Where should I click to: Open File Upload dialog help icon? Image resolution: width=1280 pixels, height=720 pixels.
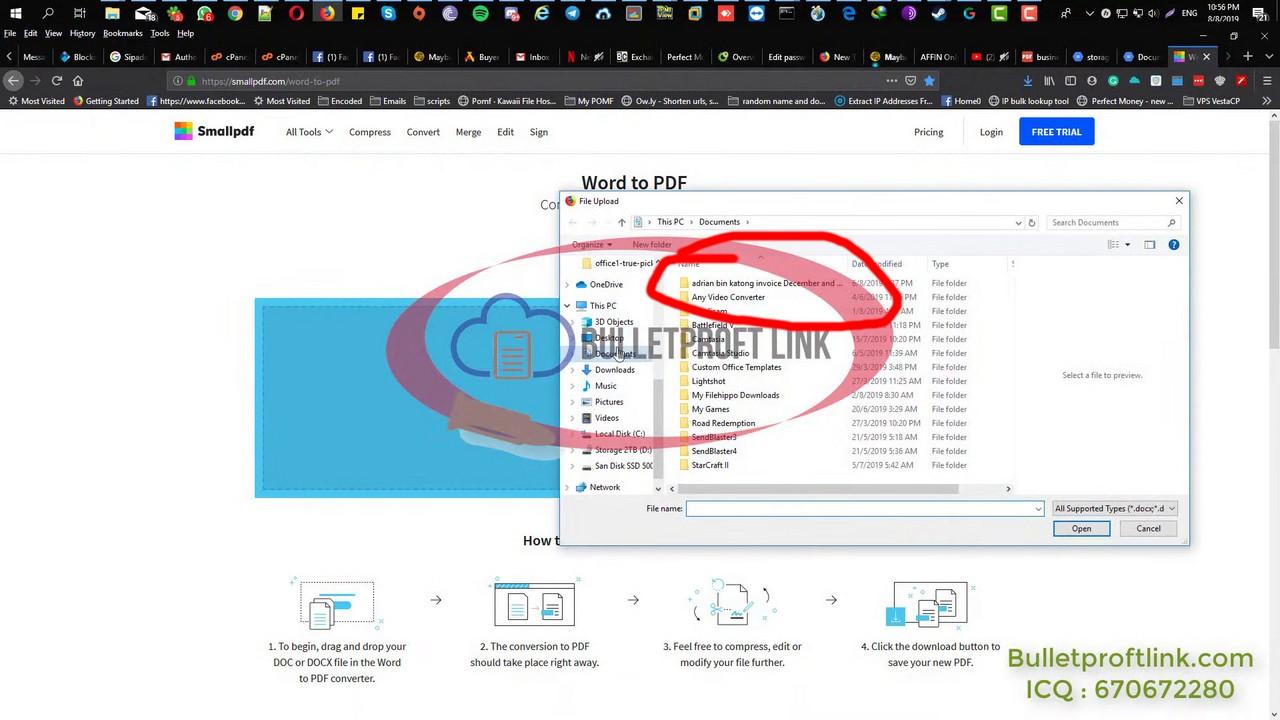[x=1174, y=244]
